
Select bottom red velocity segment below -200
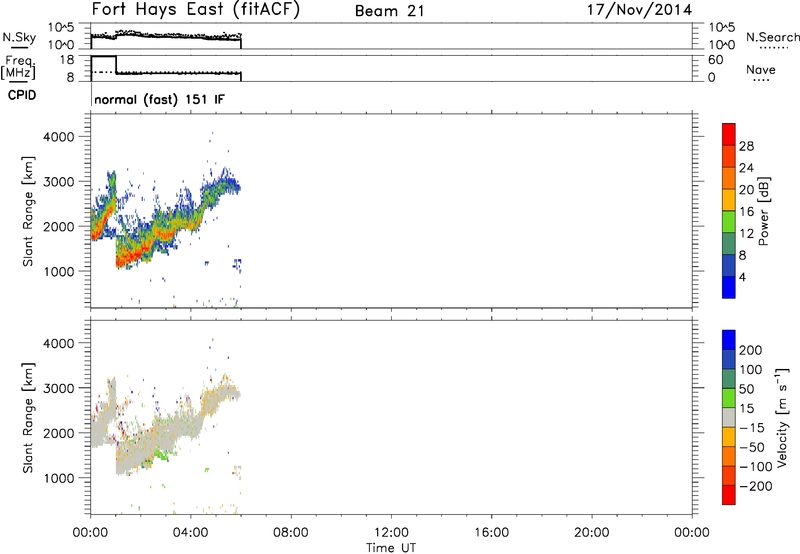(x=729, y=495)
